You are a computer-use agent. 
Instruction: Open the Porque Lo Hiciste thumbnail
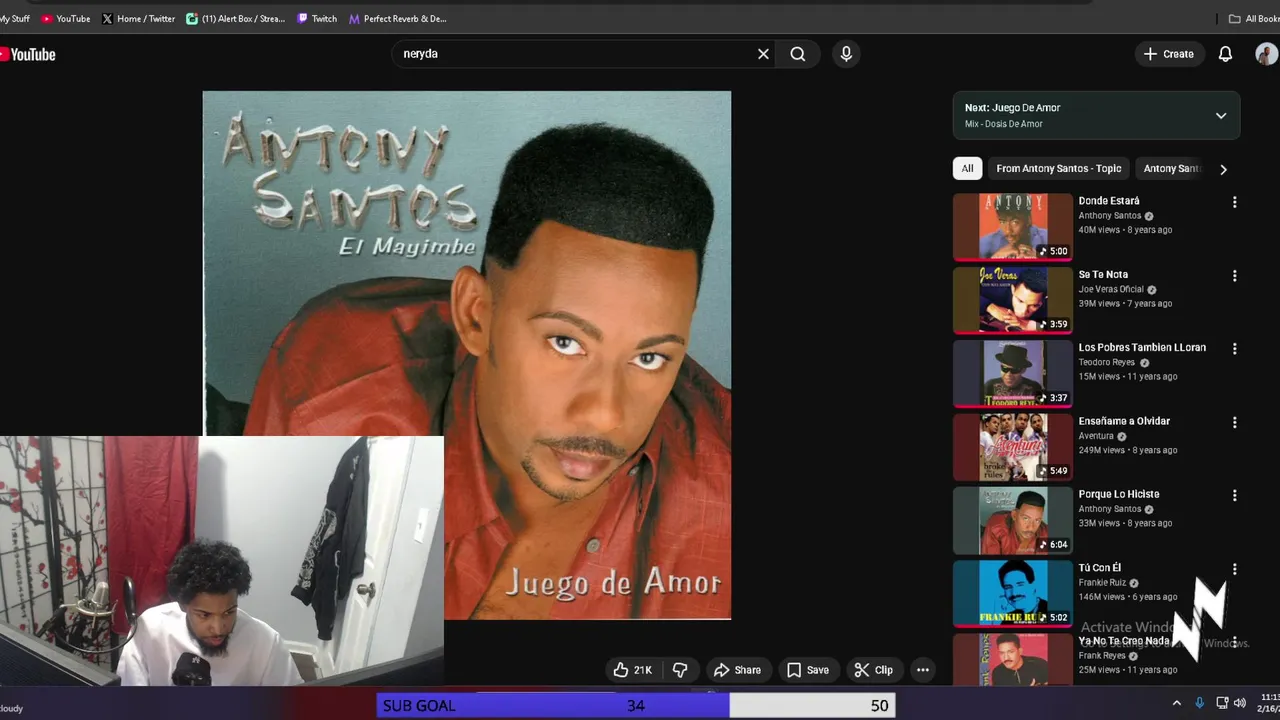tap(1012, 520)
